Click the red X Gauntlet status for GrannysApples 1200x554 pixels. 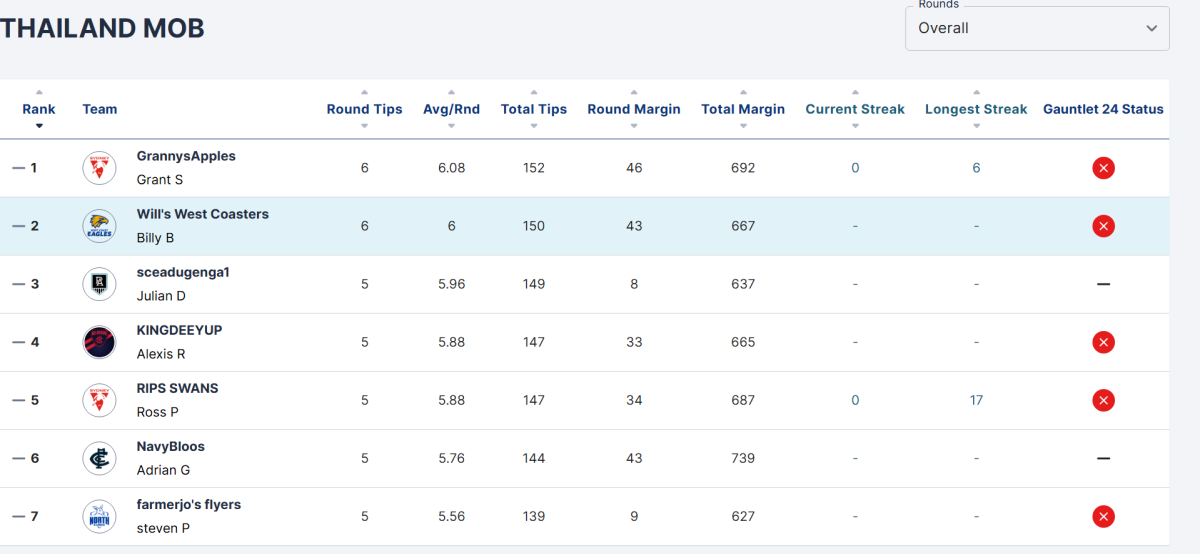click(x=1103, y=168)
